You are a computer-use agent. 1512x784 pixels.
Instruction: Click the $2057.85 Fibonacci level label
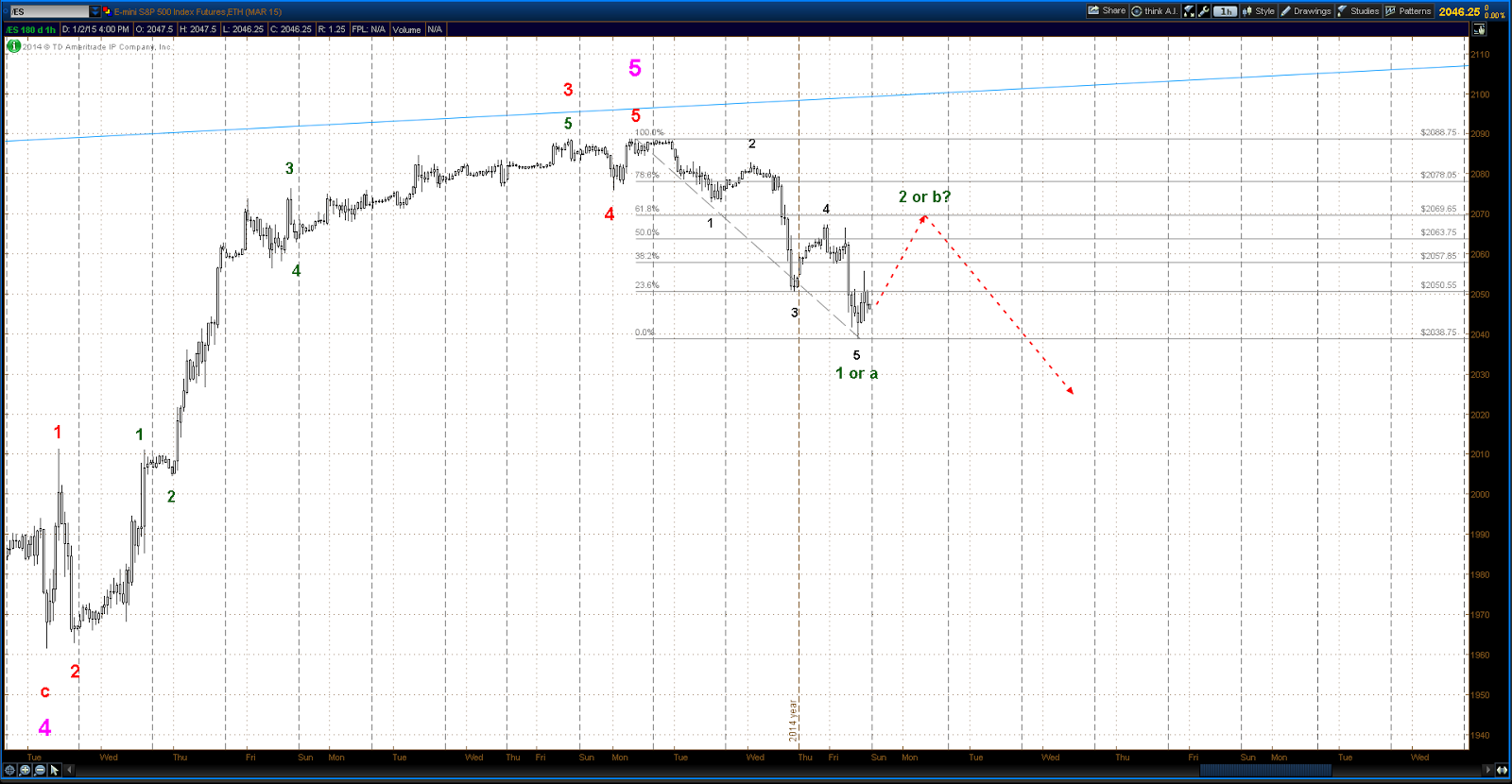tap(1438, 256)
